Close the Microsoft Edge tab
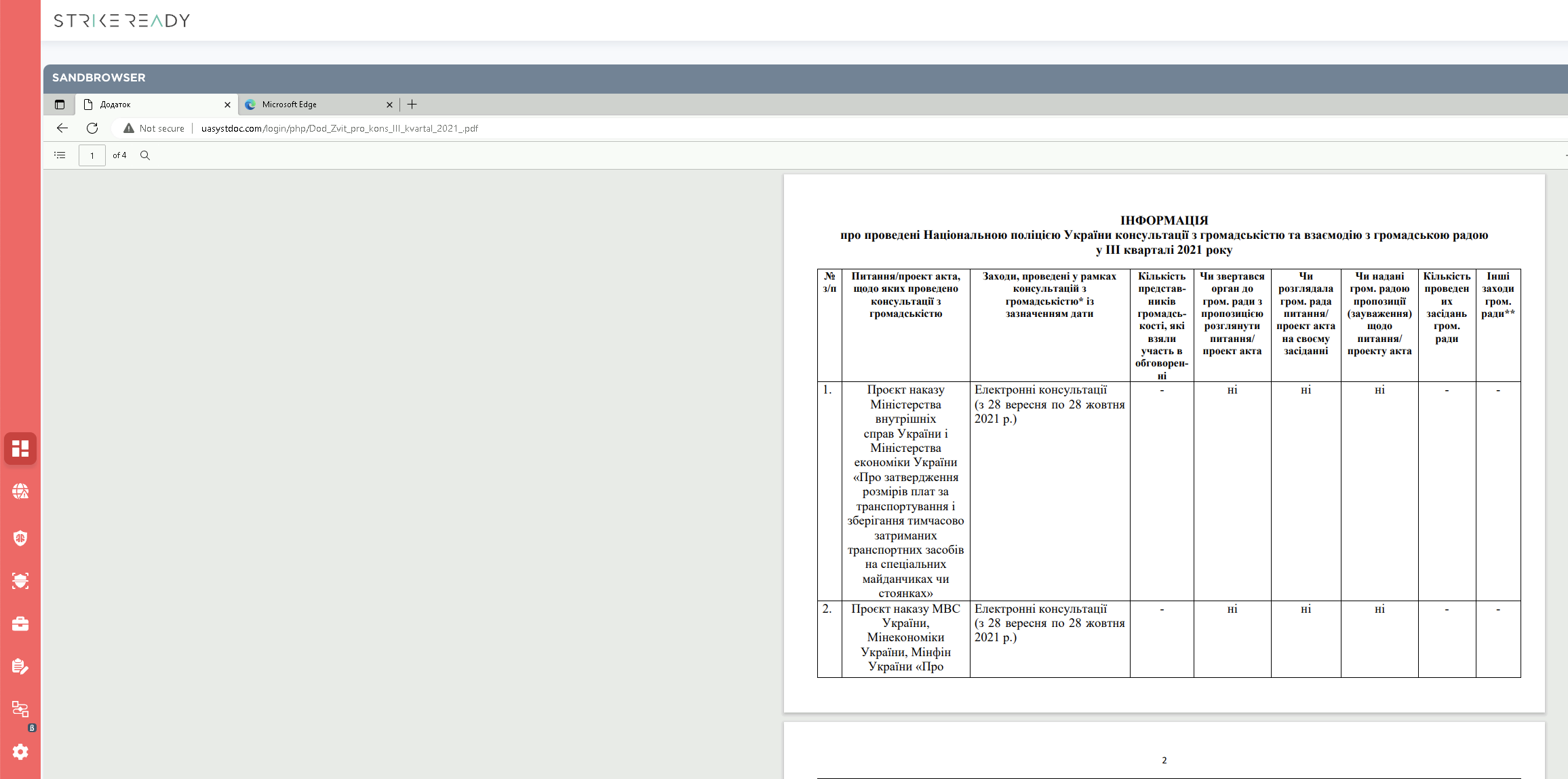Viewport: 1568px width, 779px height. (x=389, y=104)
